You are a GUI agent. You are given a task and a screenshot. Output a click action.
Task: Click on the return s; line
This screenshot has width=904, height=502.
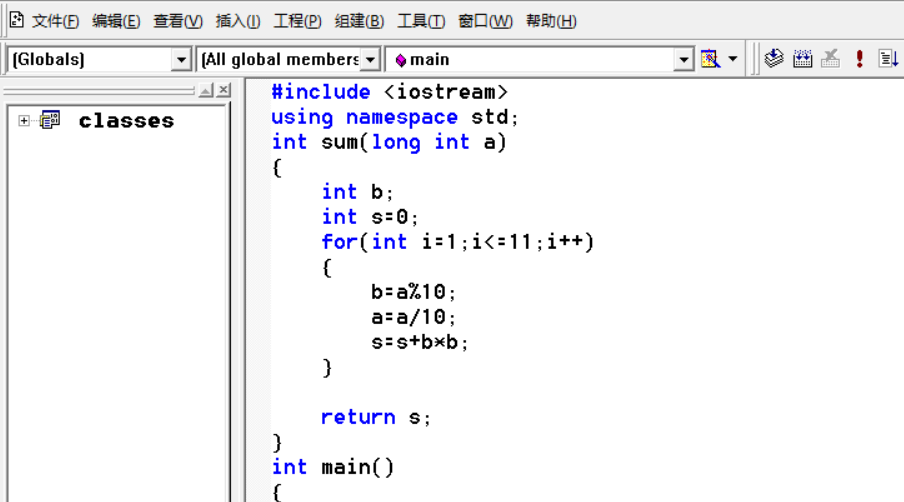[x=375, y=417]
